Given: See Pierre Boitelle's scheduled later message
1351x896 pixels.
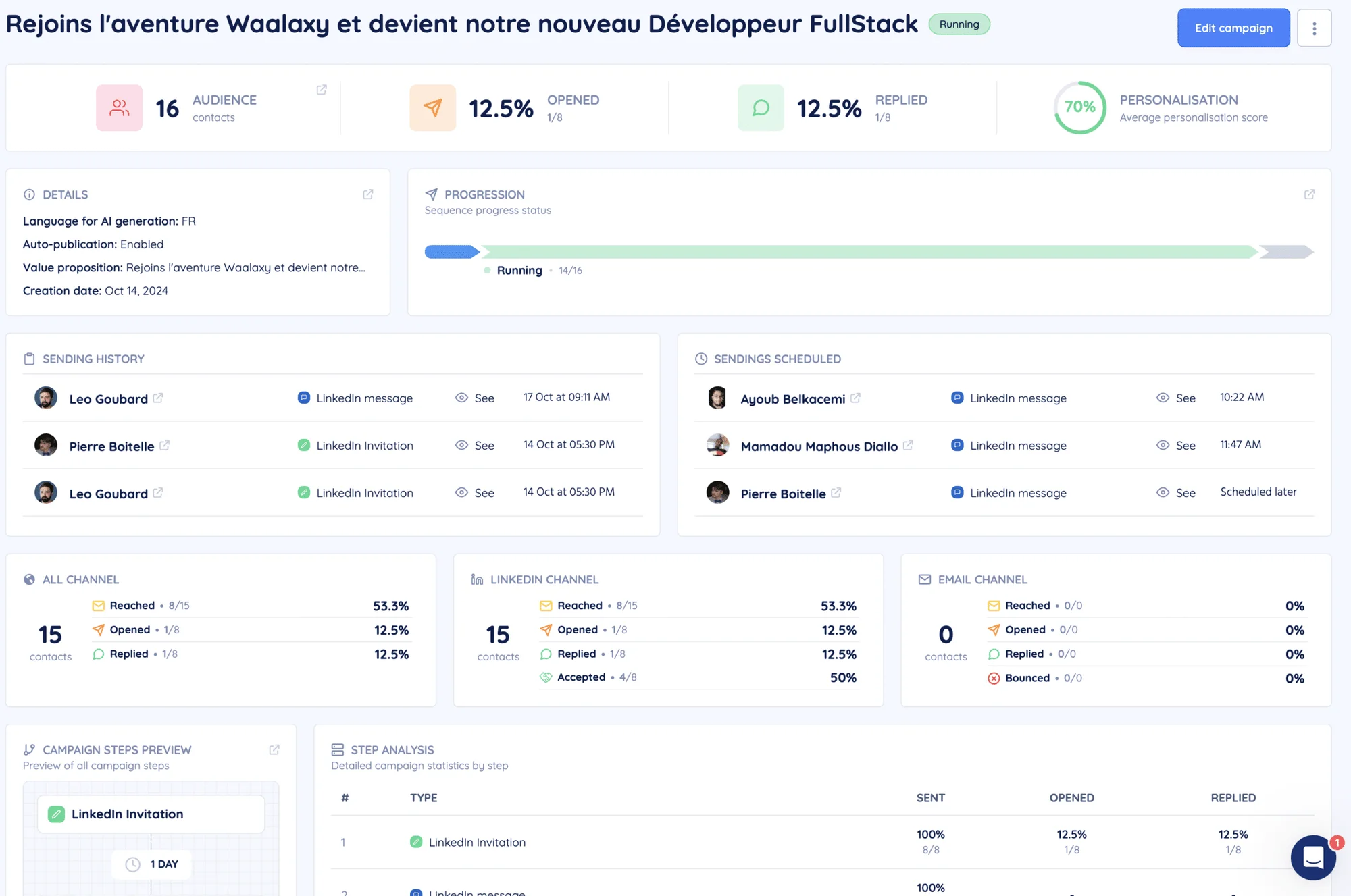Looking at the screenshot, I should [1176, 492].
